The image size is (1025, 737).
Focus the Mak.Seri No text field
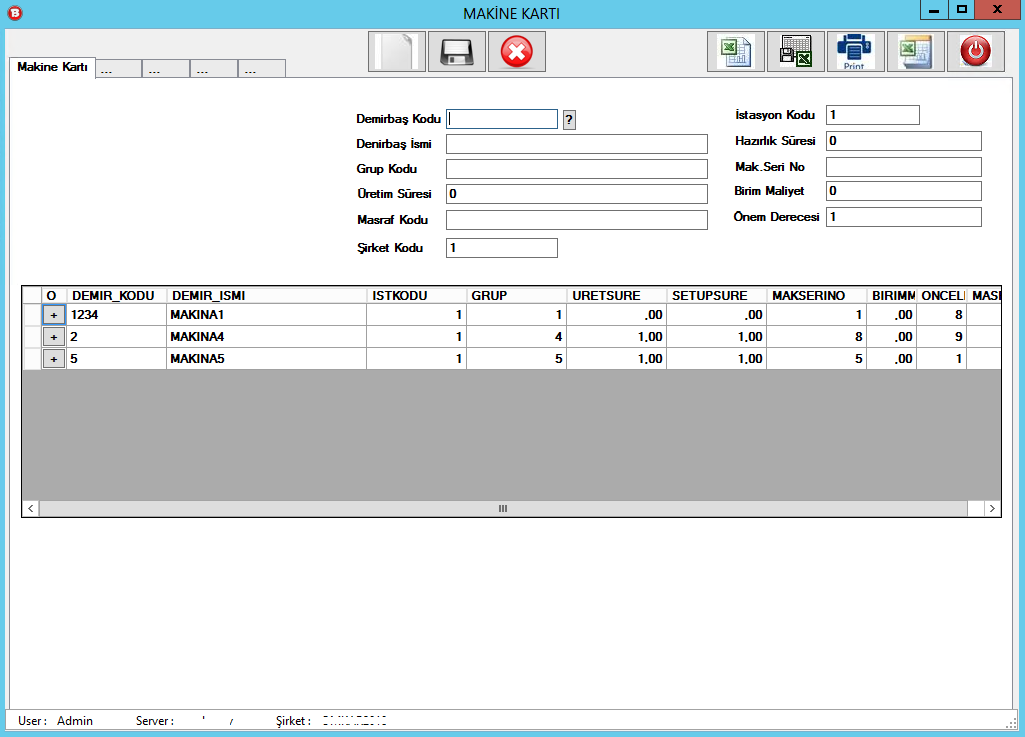coord(903,167)
